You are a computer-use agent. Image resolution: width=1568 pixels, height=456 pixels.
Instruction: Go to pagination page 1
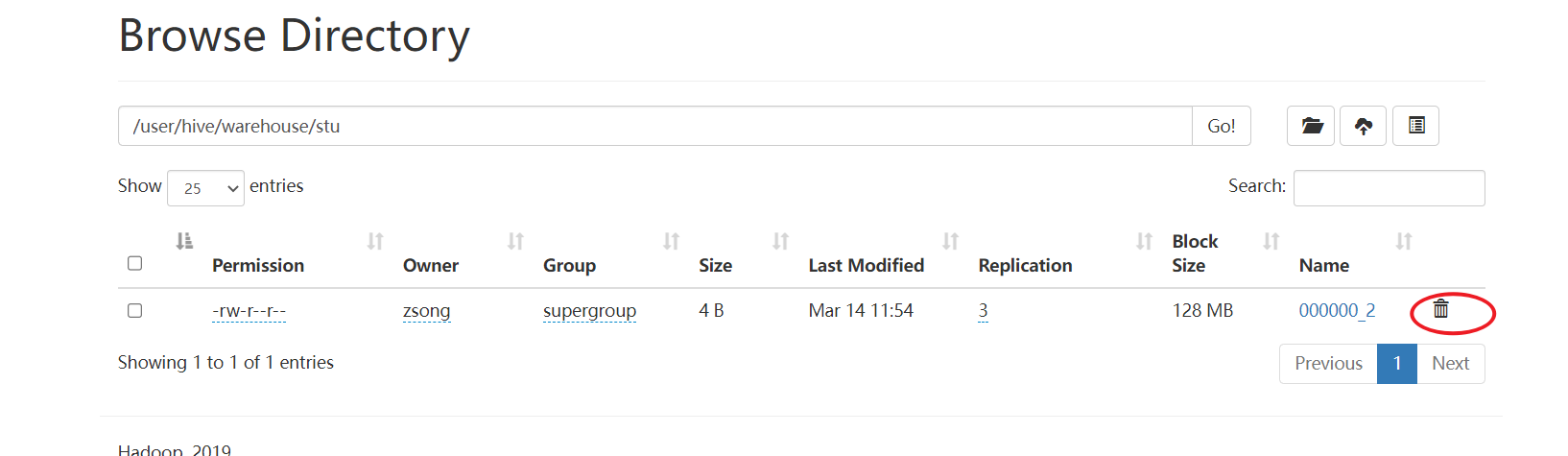click(1396, 364)
